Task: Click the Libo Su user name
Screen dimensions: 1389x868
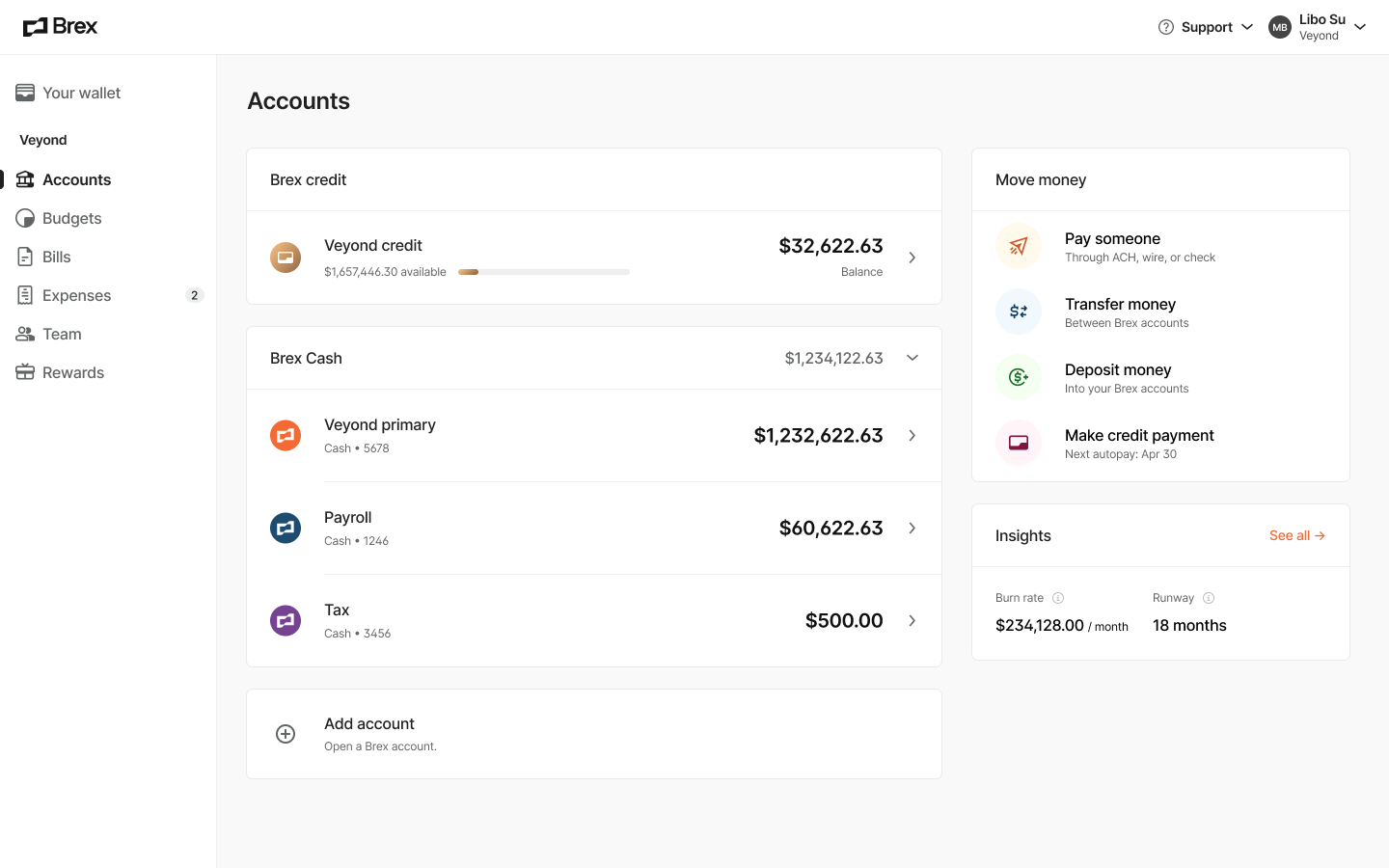Action: (1322, 19)
